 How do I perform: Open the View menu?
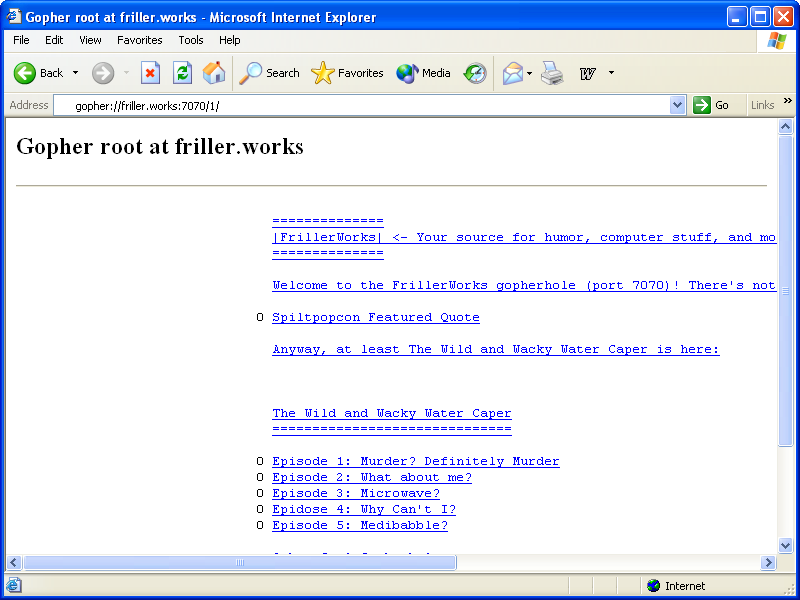[90, 40]
